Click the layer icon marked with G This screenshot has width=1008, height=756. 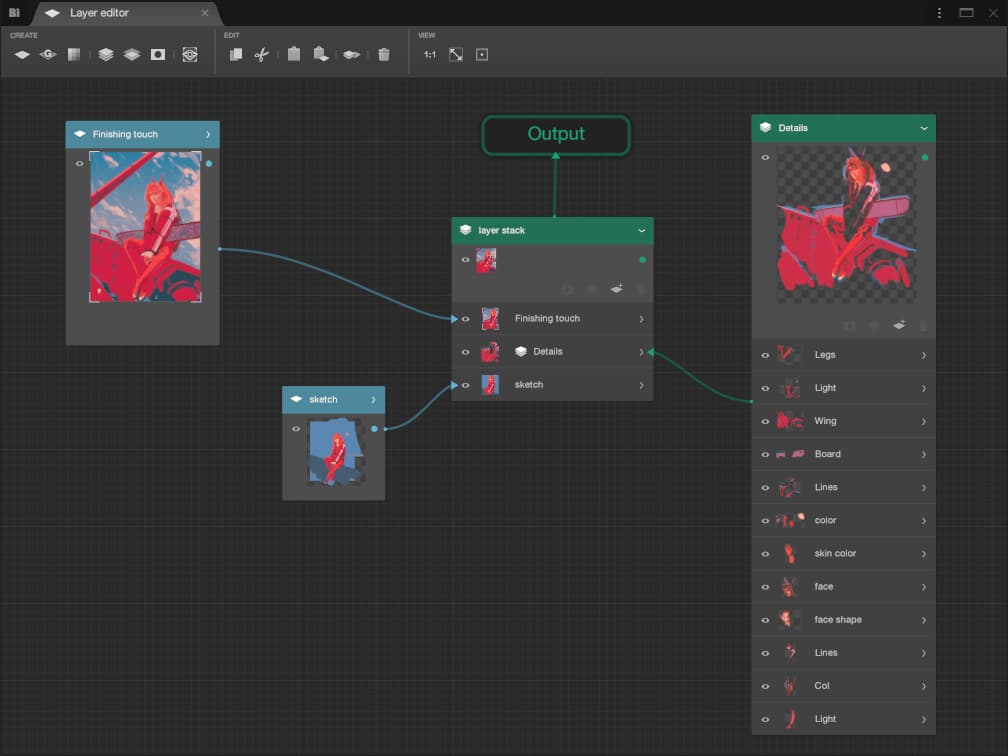click(x=48, y=55)
